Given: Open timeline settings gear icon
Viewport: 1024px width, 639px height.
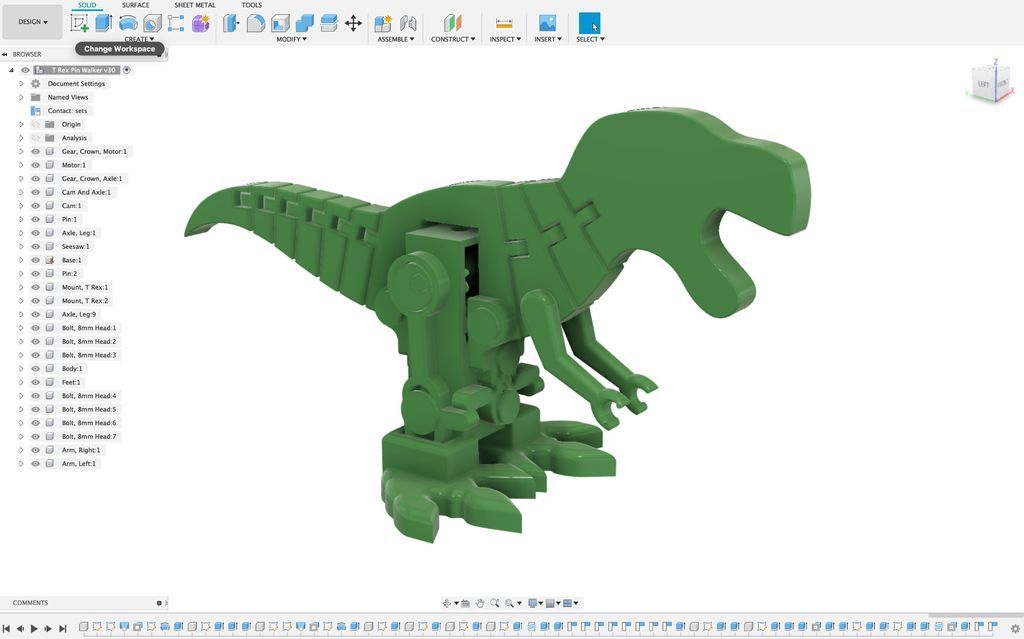Looking at the screenshot, I should (x=1015, y=628).
